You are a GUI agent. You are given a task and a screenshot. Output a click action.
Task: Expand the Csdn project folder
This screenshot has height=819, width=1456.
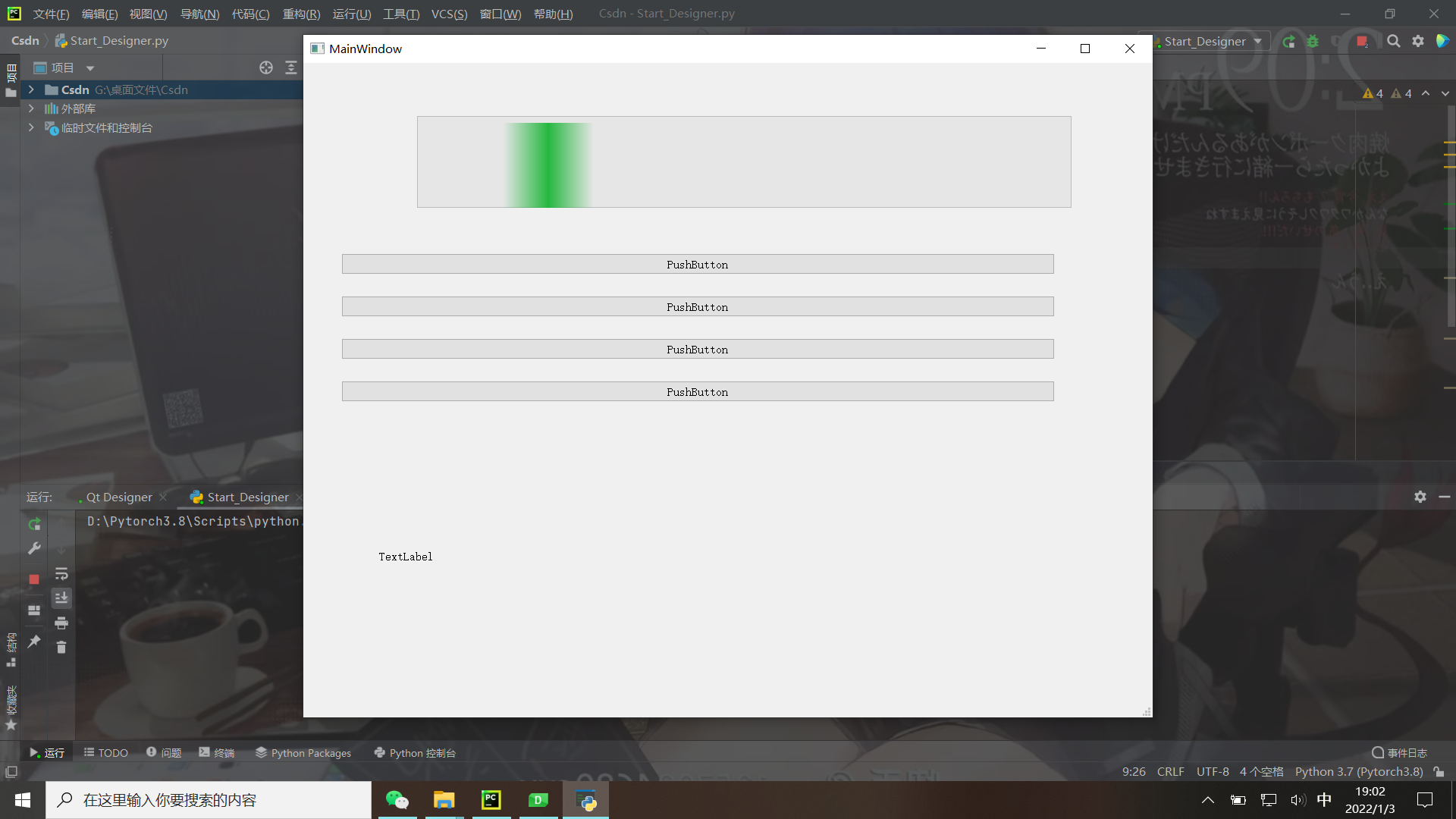(x=31, y=89)
